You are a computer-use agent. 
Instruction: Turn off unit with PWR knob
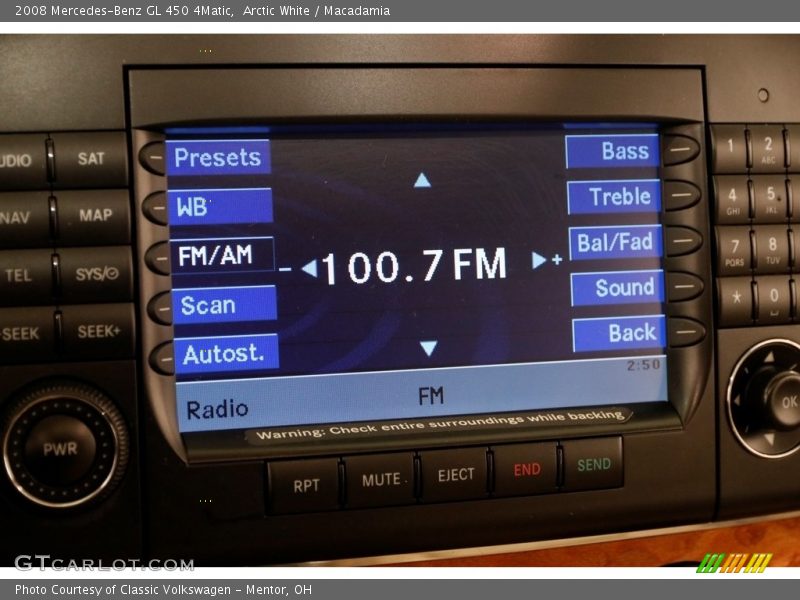tap(60, 449)
